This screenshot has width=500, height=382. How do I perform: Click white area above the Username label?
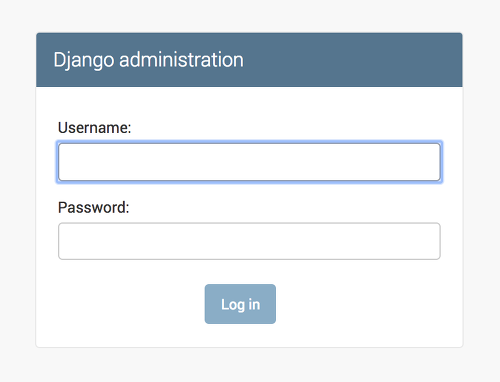coord(249,103)
